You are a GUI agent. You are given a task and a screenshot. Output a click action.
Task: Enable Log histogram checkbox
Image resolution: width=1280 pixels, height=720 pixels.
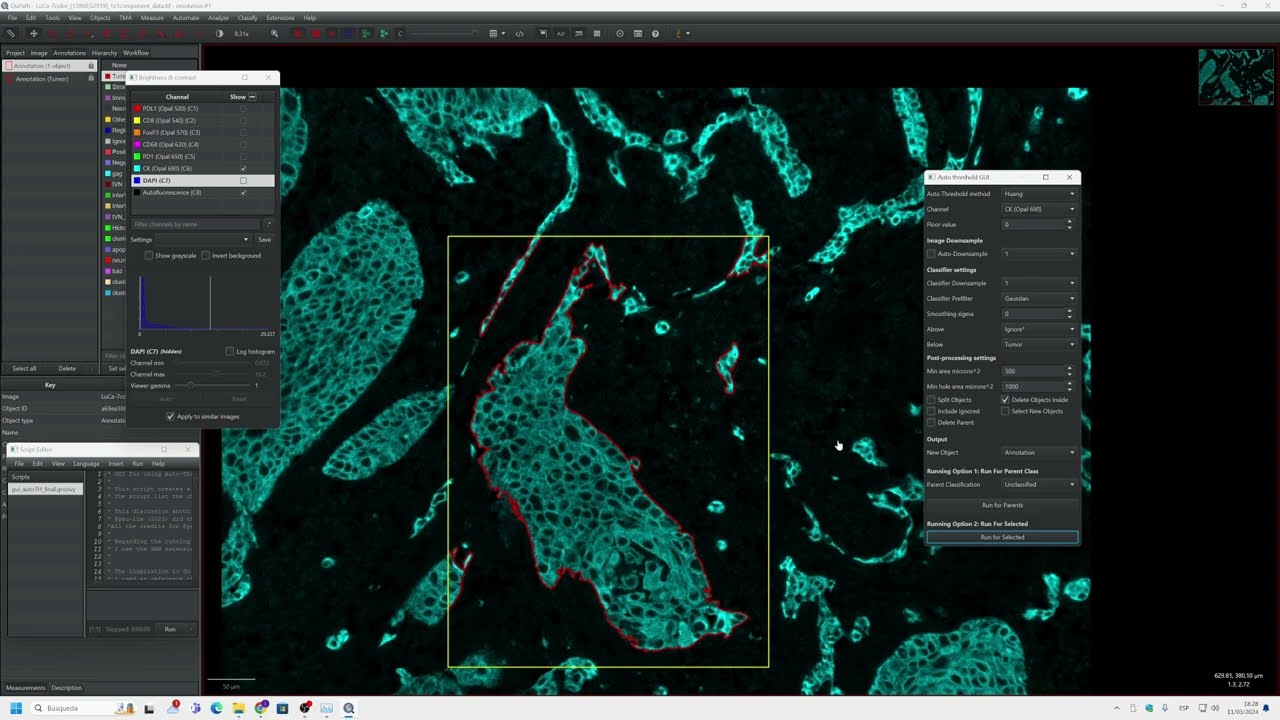pos(230,351)
